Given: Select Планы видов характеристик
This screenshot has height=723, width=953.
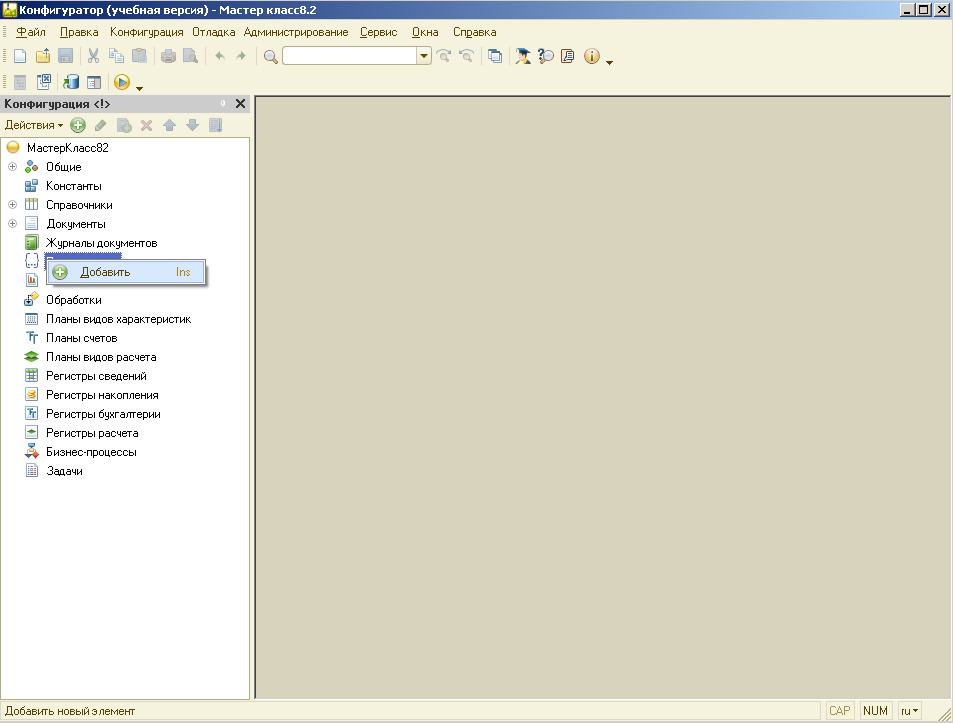Looking at the screenshot, I should pyautogui.click(x=119, y=319).
